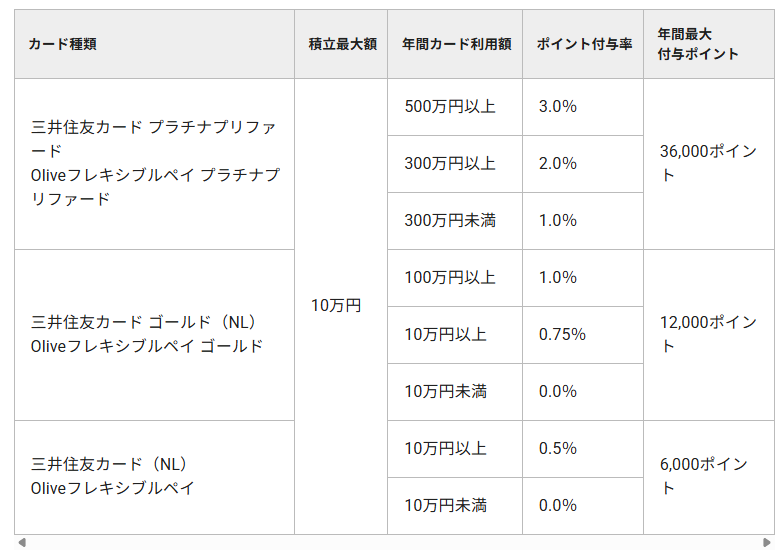Select the 300万円未満 usage cell

(x=455, y=220)
